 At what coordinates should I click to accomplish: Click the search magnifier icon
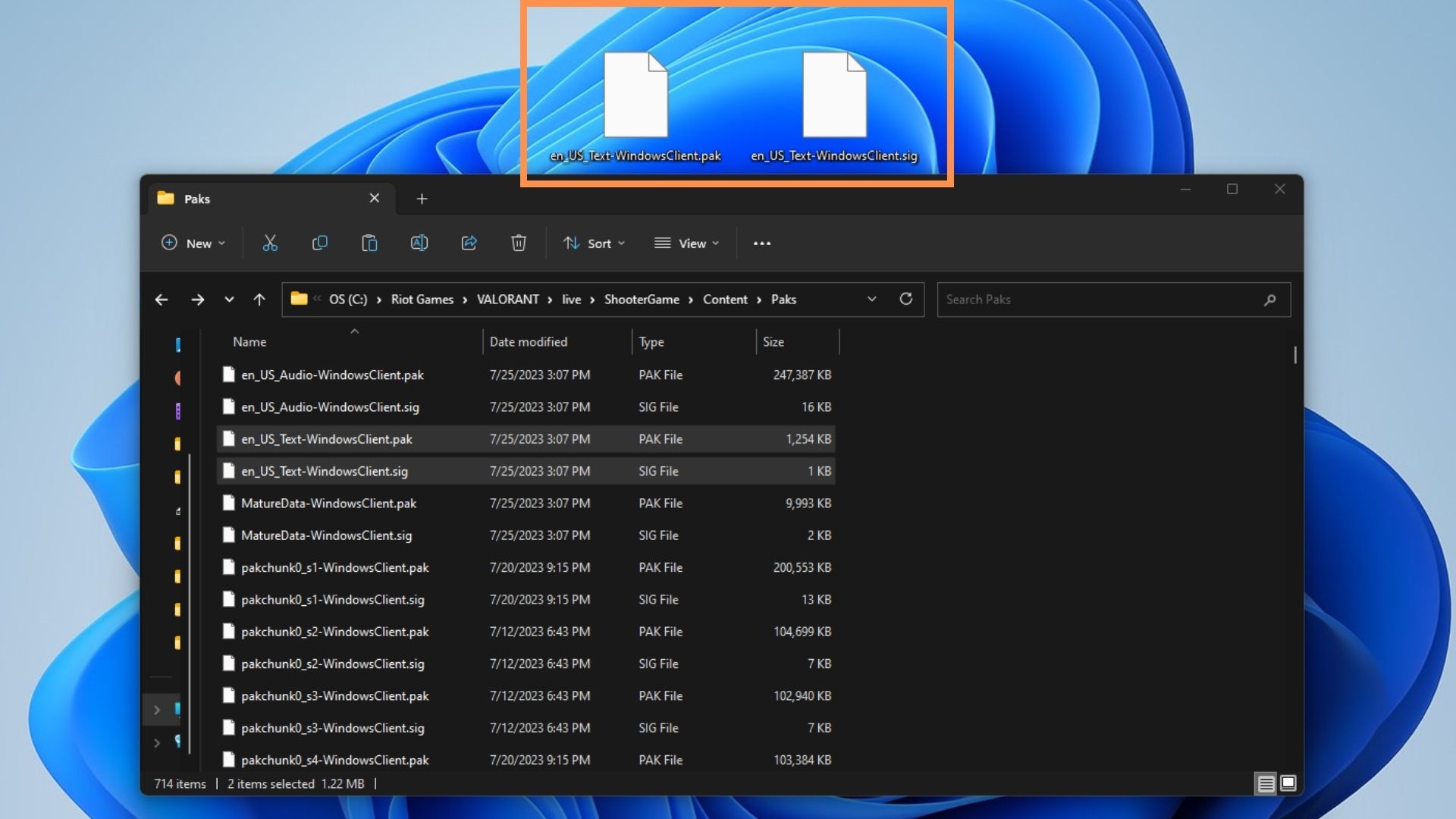point(1270,300)
